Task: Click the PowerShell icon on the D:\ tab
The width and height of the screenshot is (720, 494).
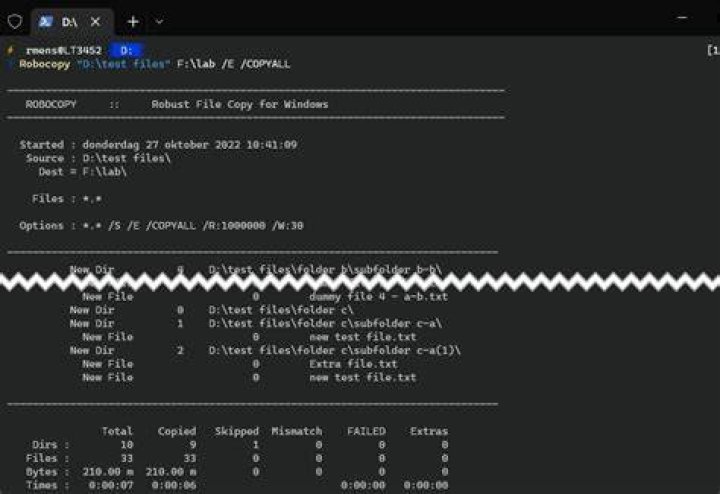Action: 45,21
